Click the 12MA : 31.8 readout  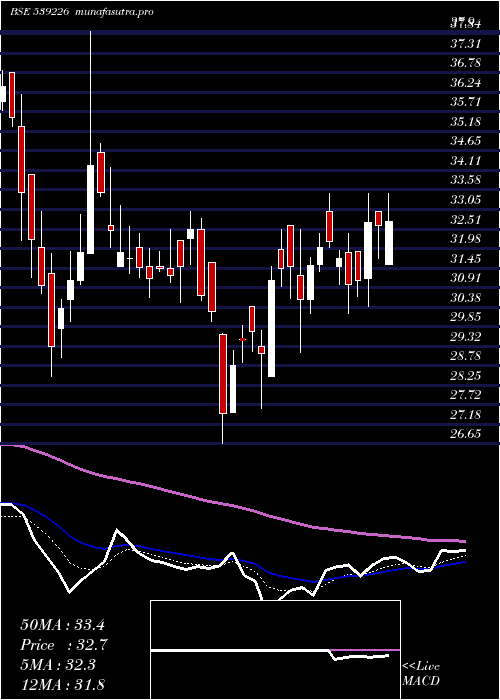62,684
